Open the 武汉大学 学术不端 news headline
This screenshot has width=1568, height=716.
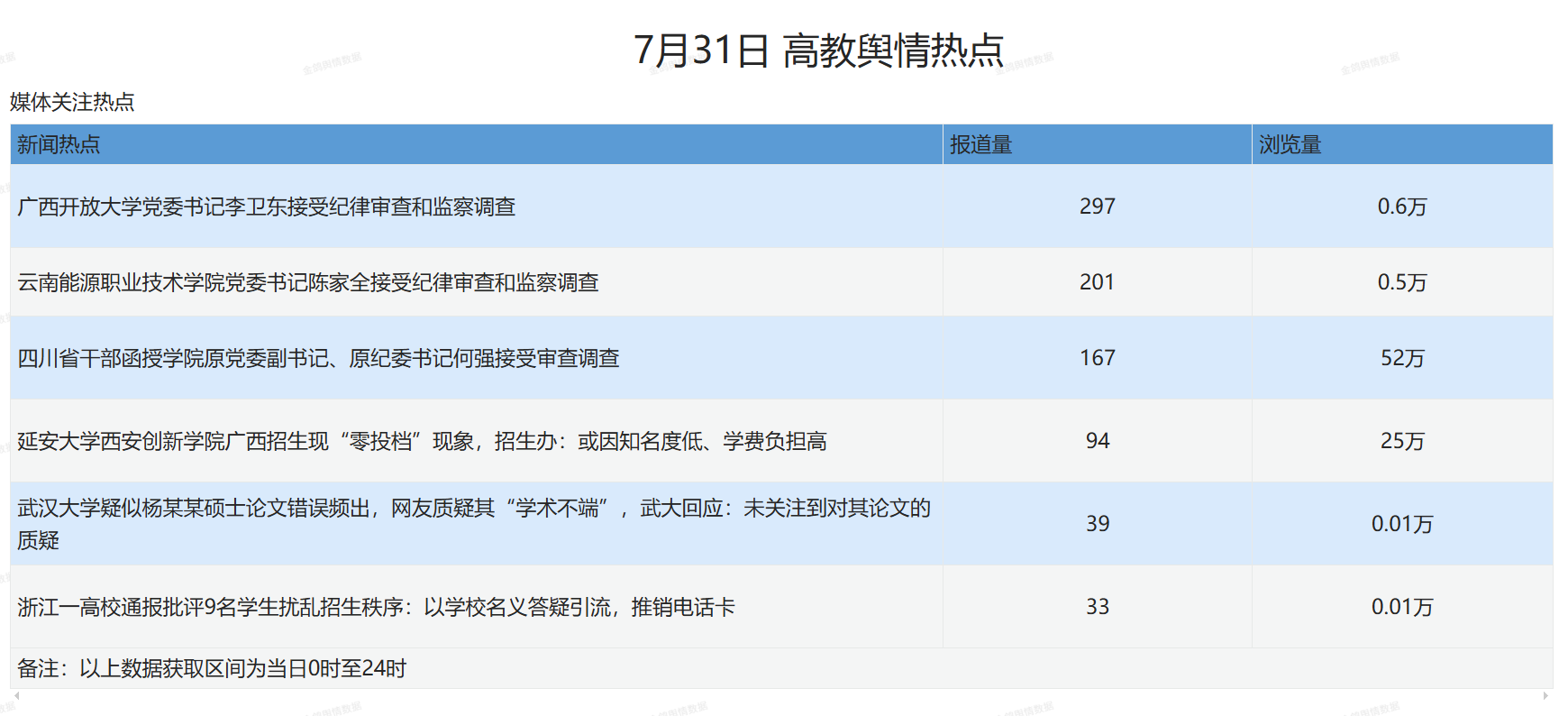(473, 509)
